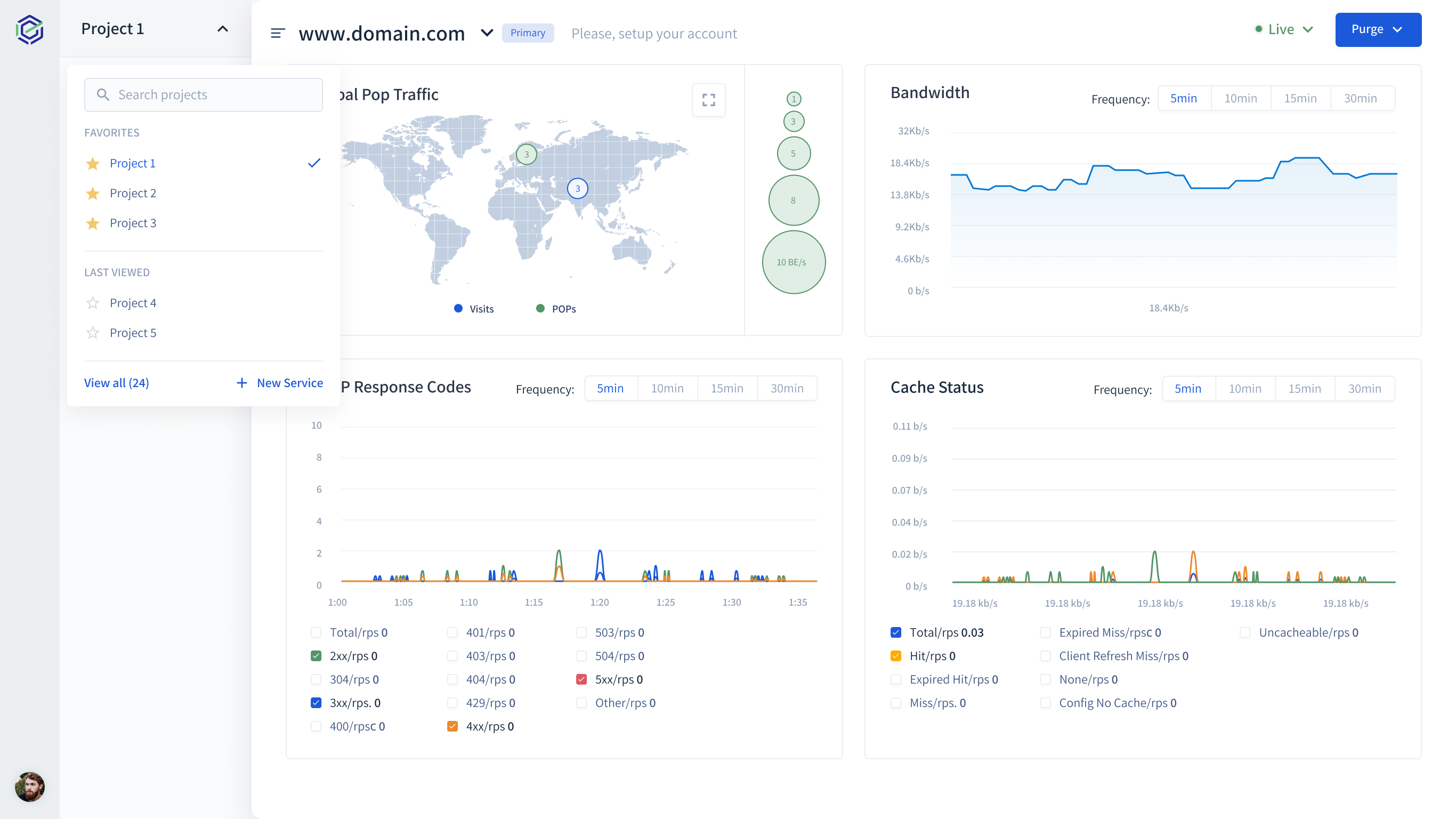Image resolution: width=1456 pixels, height=819 pixels.
Task: Uncheck the 2xx/rps checkbox
Action: click(316, 656)
